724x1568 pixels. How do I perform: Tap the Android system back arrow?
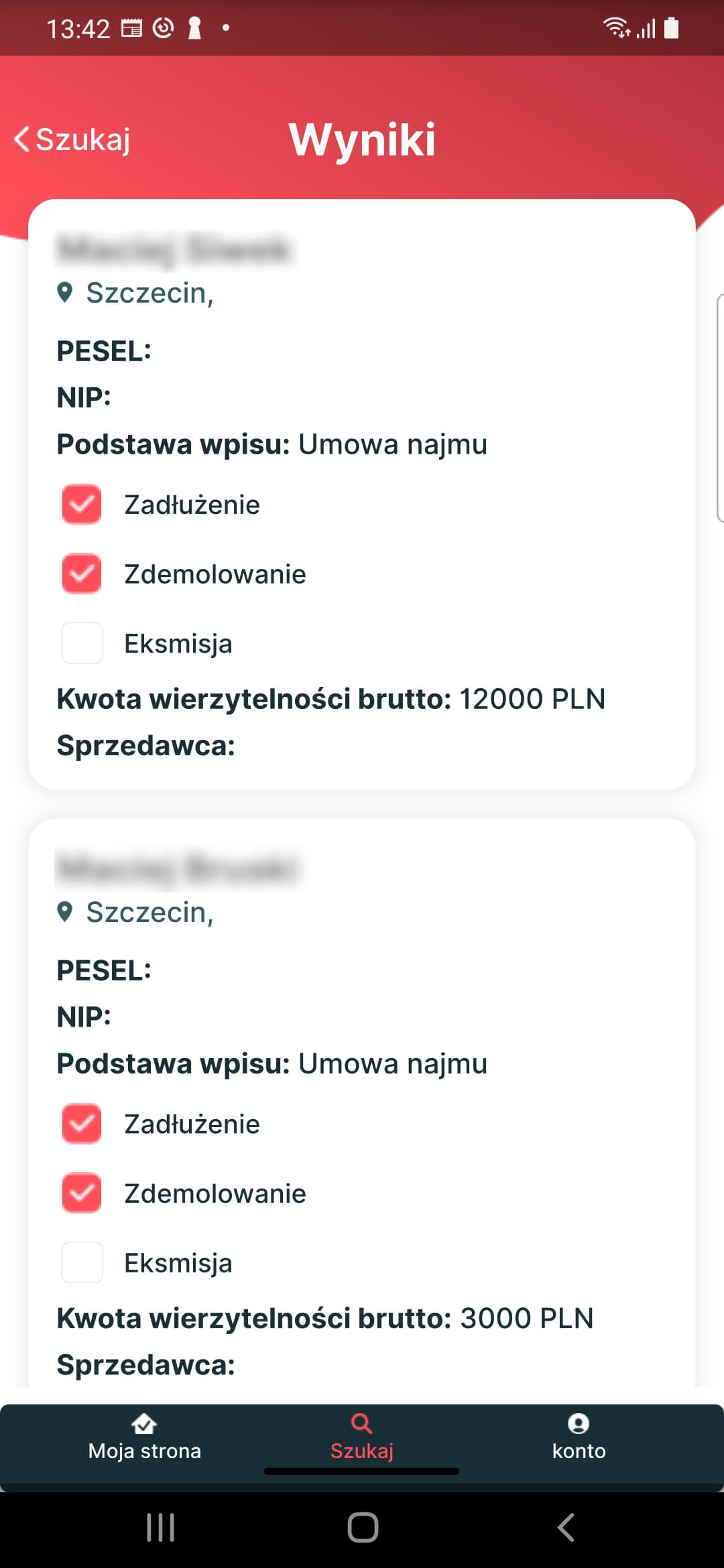(x=566, y=1528)
